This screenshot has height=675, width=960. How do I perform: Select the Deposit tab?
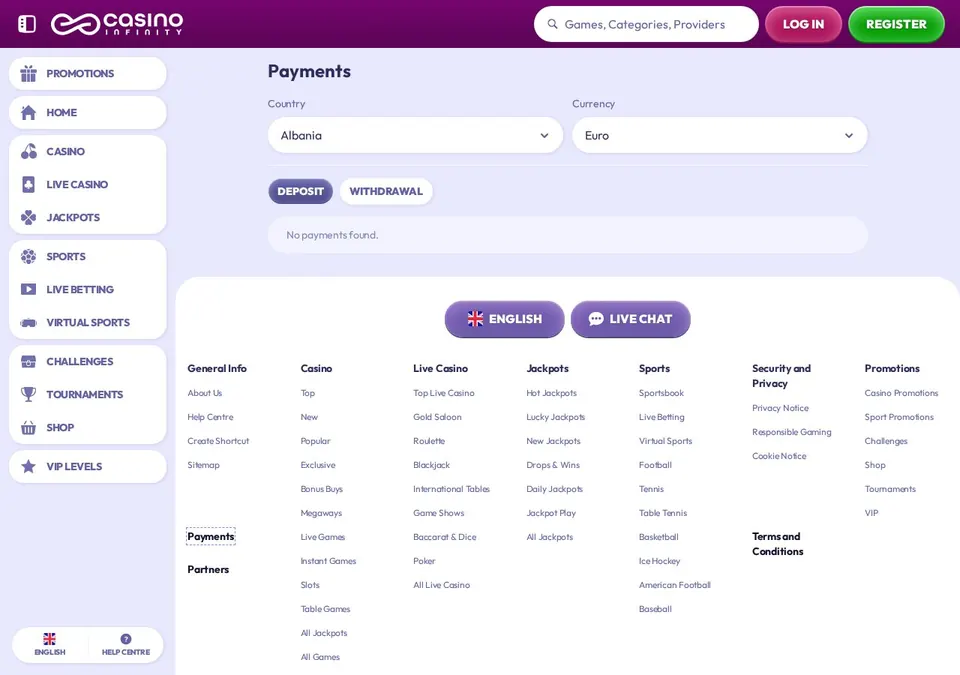(x=300, y=191)
